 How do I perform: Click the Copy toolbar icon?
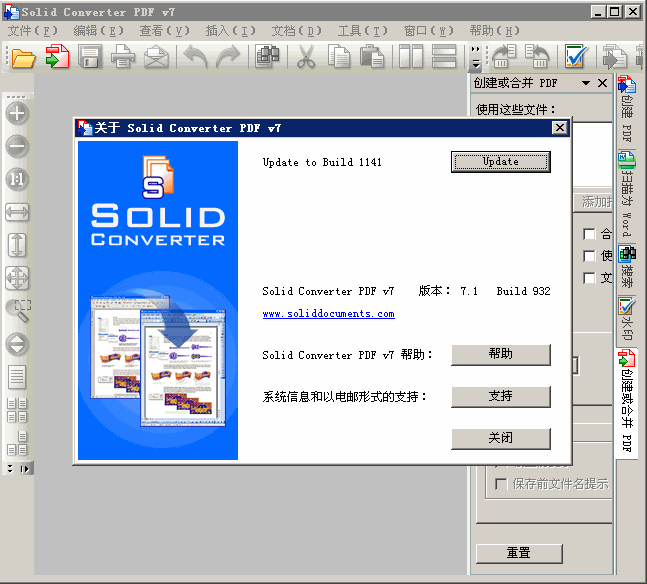coord(339,57)
